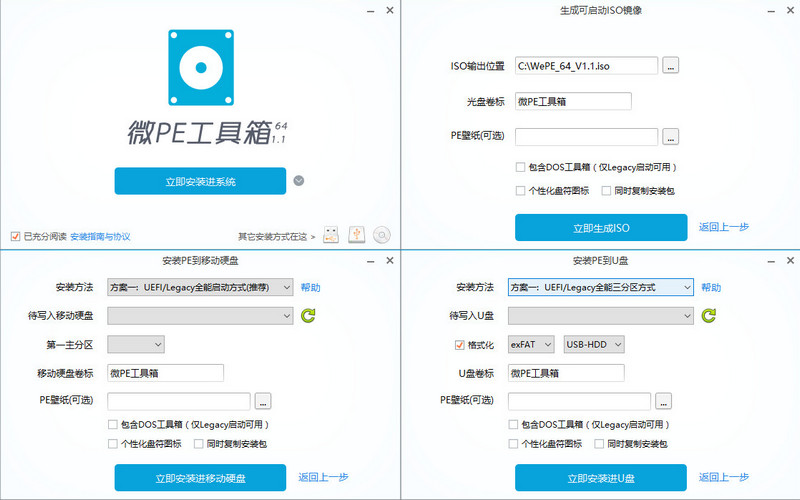Image resolution: width=800 pixels, height=500 pixels.
Task: Browse PE wallpaper in the ISO panel
Action: tap(670, 136)
